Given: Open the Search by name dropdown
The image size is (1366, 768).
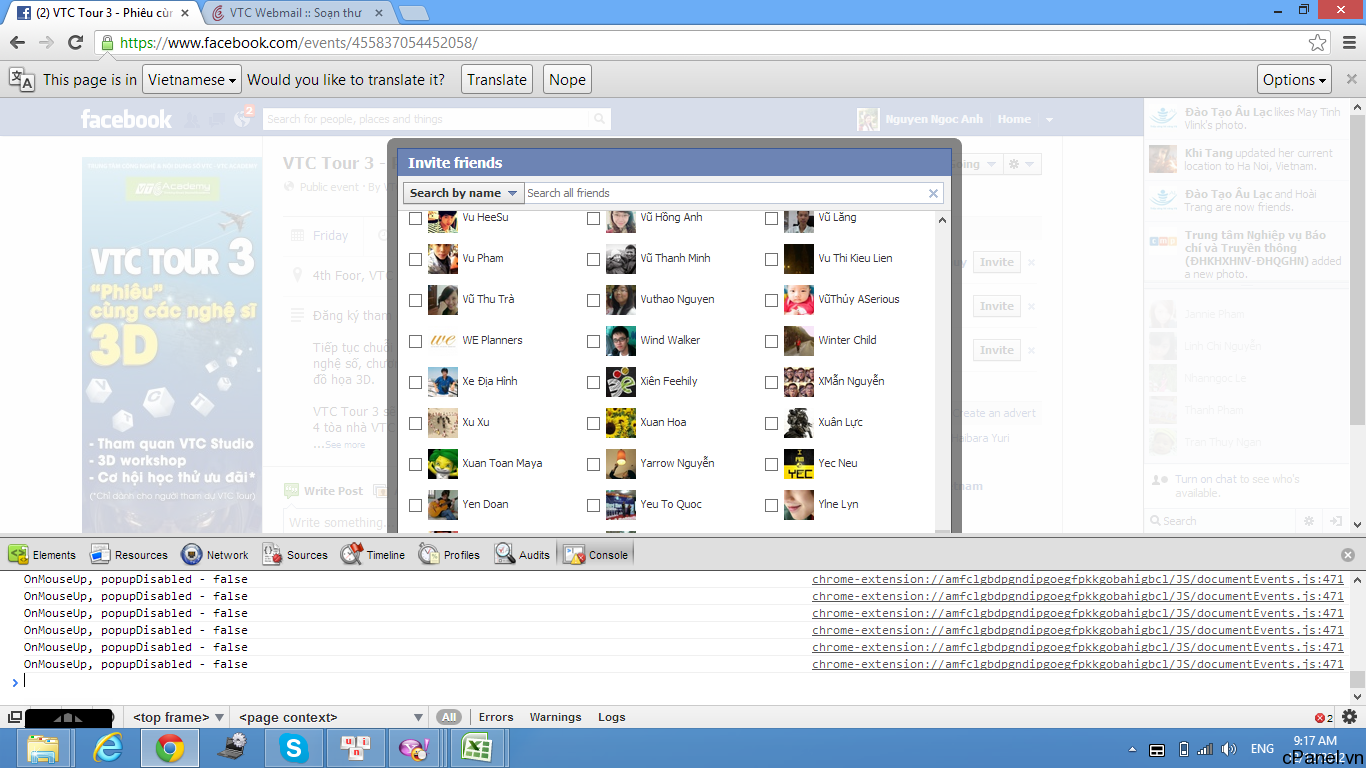Looking at the screenshot, I should coord(463,193).
